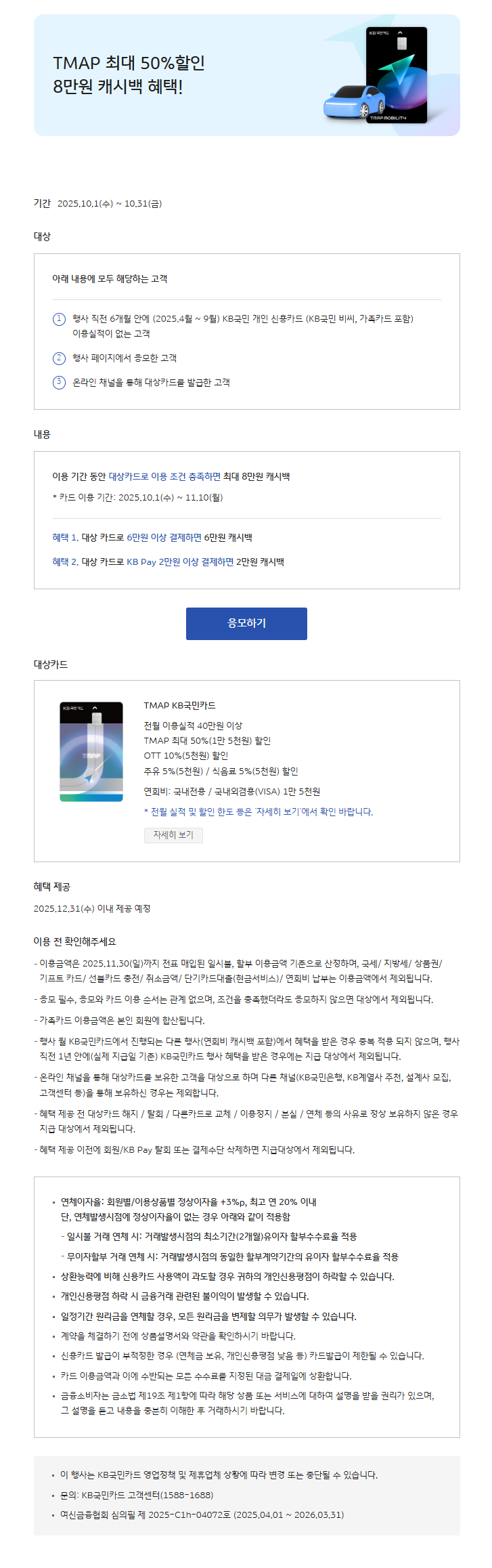Click the 응모하기 apply button
The height and width of the screenshot is (1568, 492).
(x=246, y=623)
